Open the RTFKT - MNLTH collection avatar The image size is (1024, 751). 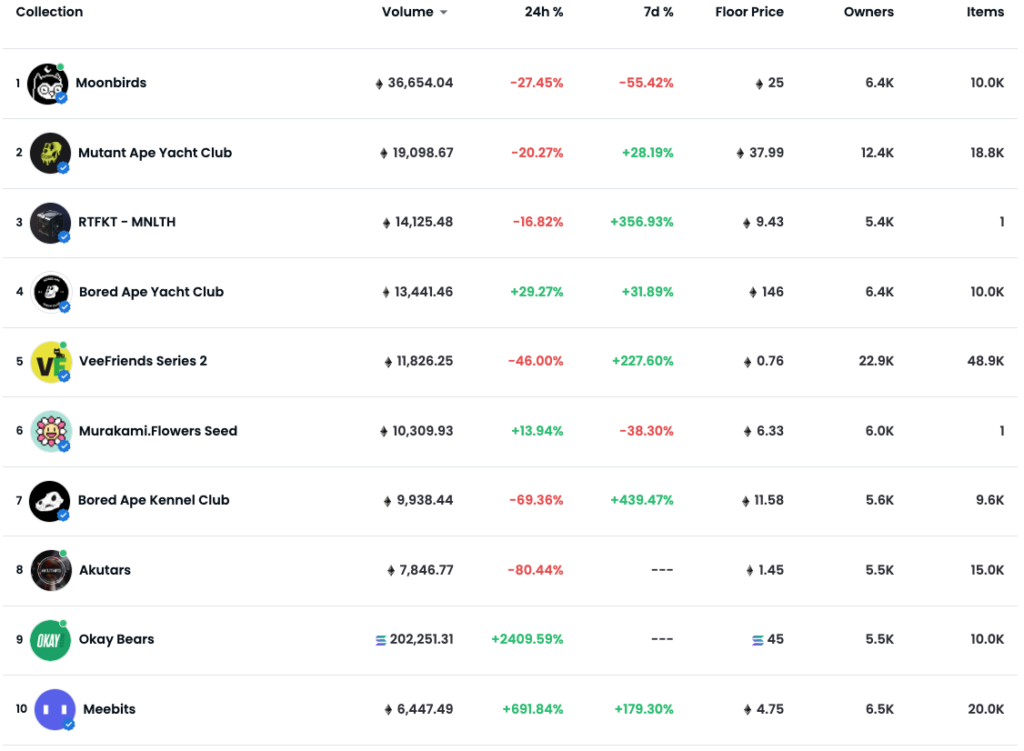(50, 223)
